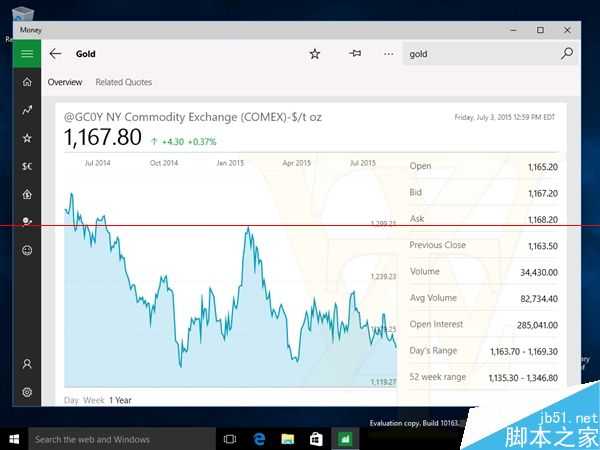Viewport: 600px width, 450px height.
Task: Select the Week chart range
Action: 94,400
